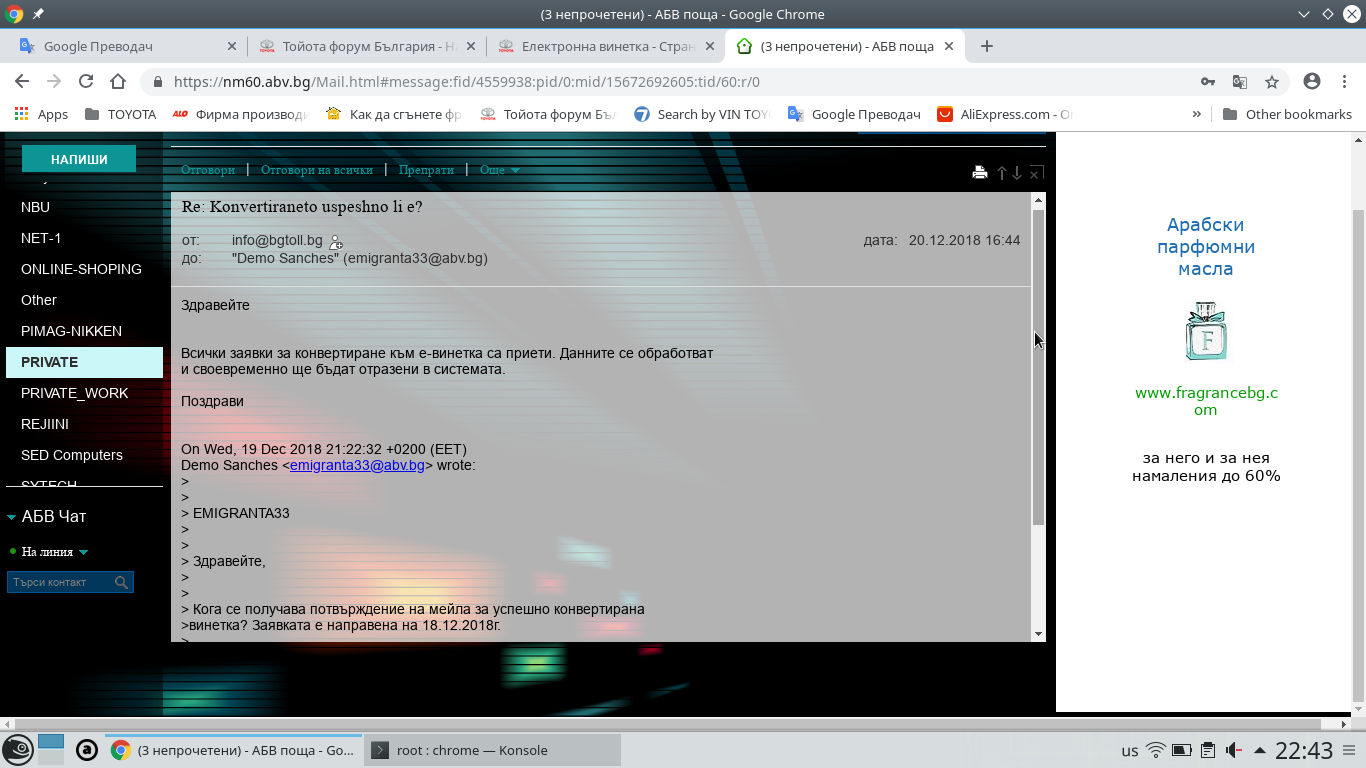Go to previous message with up arrow
Image resolution: width=1366 pixels, height=768 pixels.
[1001, 173]
